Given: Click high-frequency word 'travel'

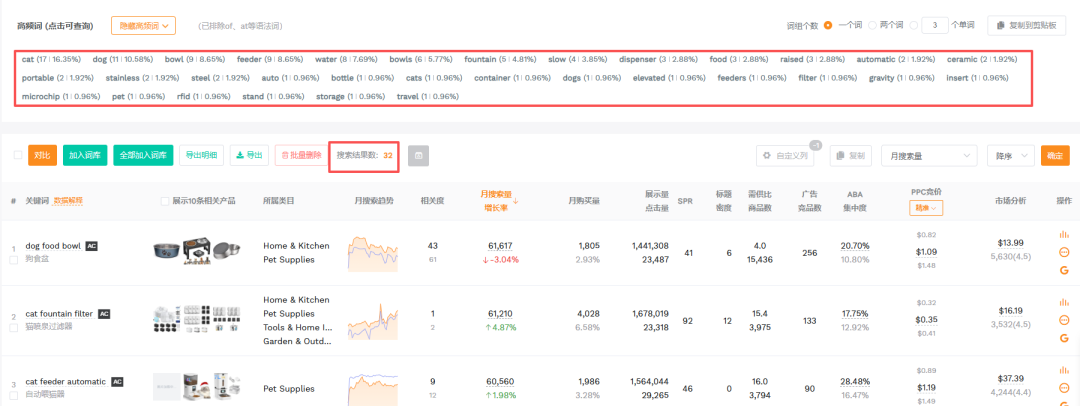Looking at the screenshot, I should point(428,97).
